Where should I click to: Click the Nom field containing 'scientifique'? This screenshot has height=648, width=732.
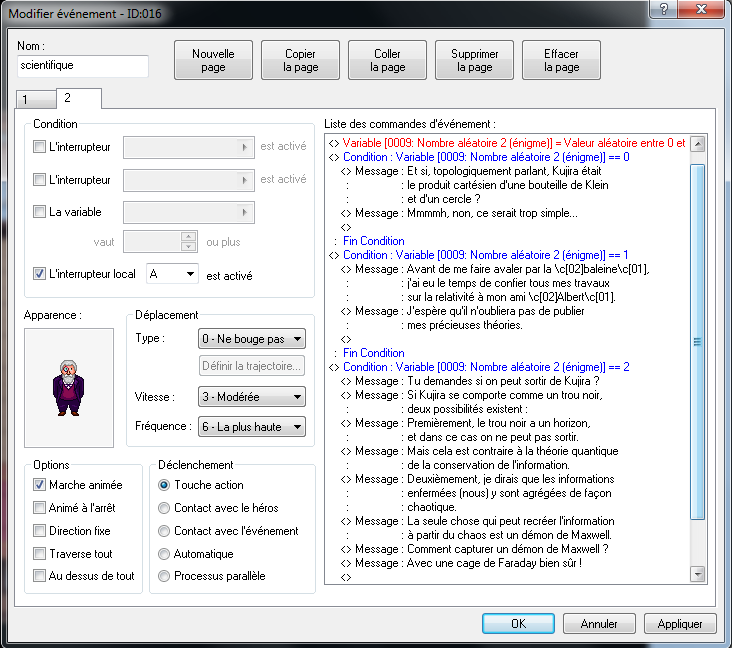coord(83,66)
